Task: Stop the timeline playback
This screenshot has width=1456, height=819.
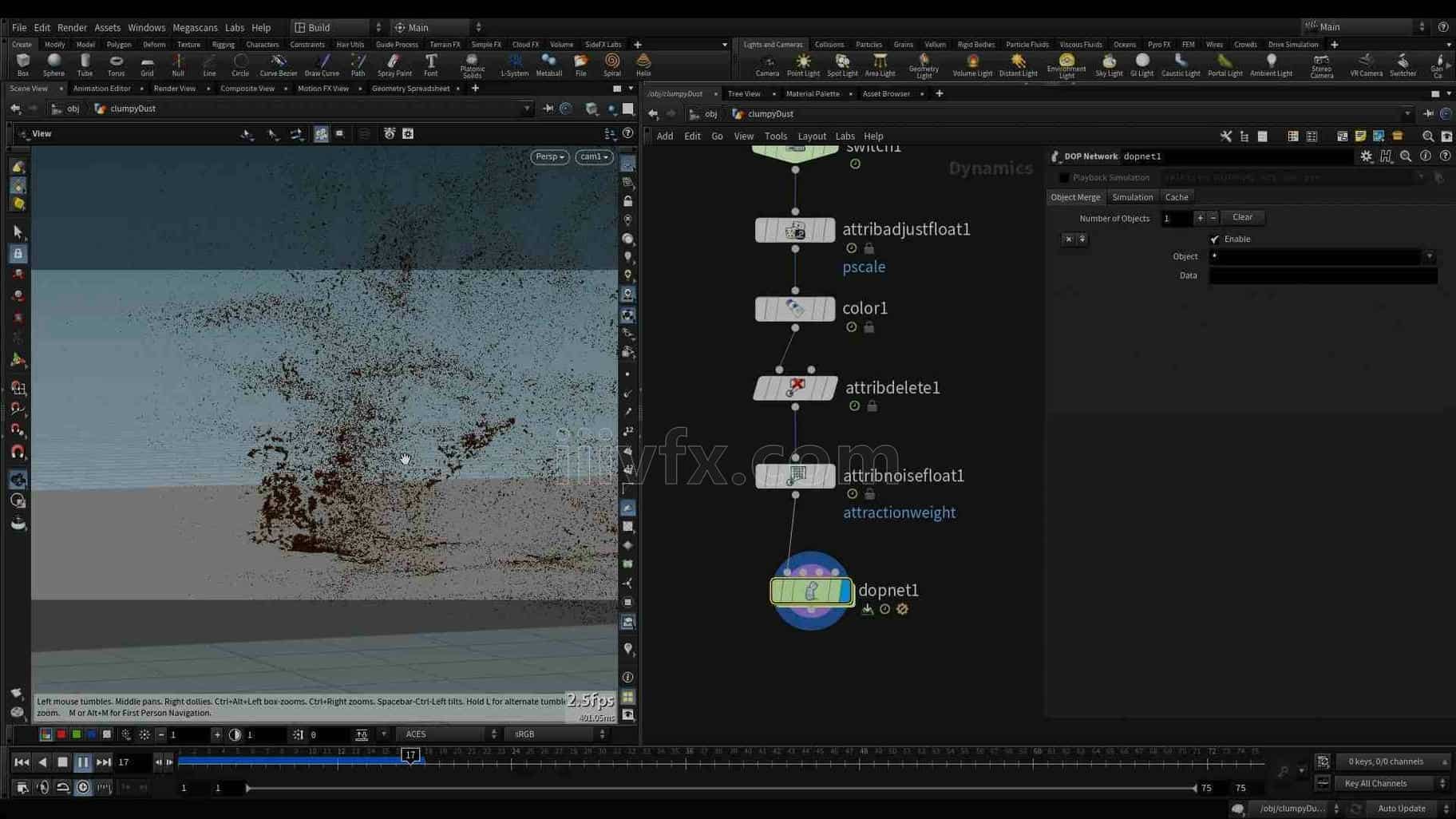Action: 62,762
